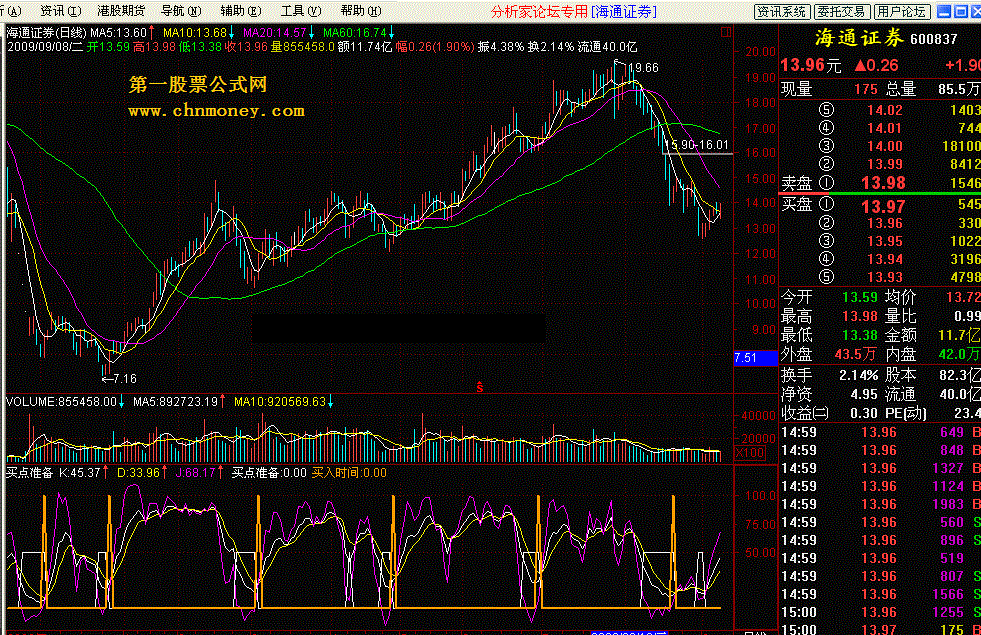The image size is (981, 635).
Task: Click the buy level 4 price 13.94
Action: (x=885, y=259)
